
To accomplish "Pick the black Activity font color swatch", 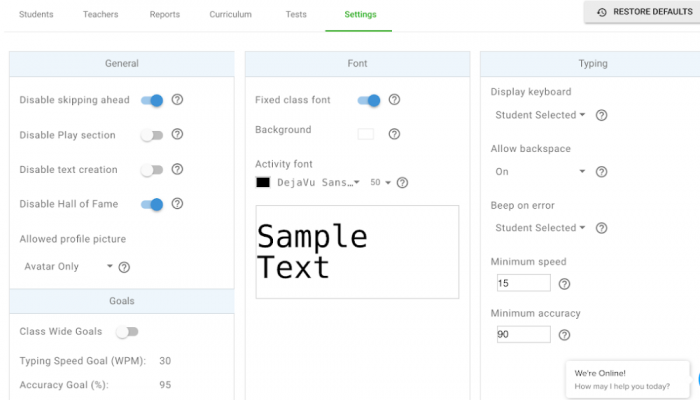I will pyautogui.click(x=263, y=182).
